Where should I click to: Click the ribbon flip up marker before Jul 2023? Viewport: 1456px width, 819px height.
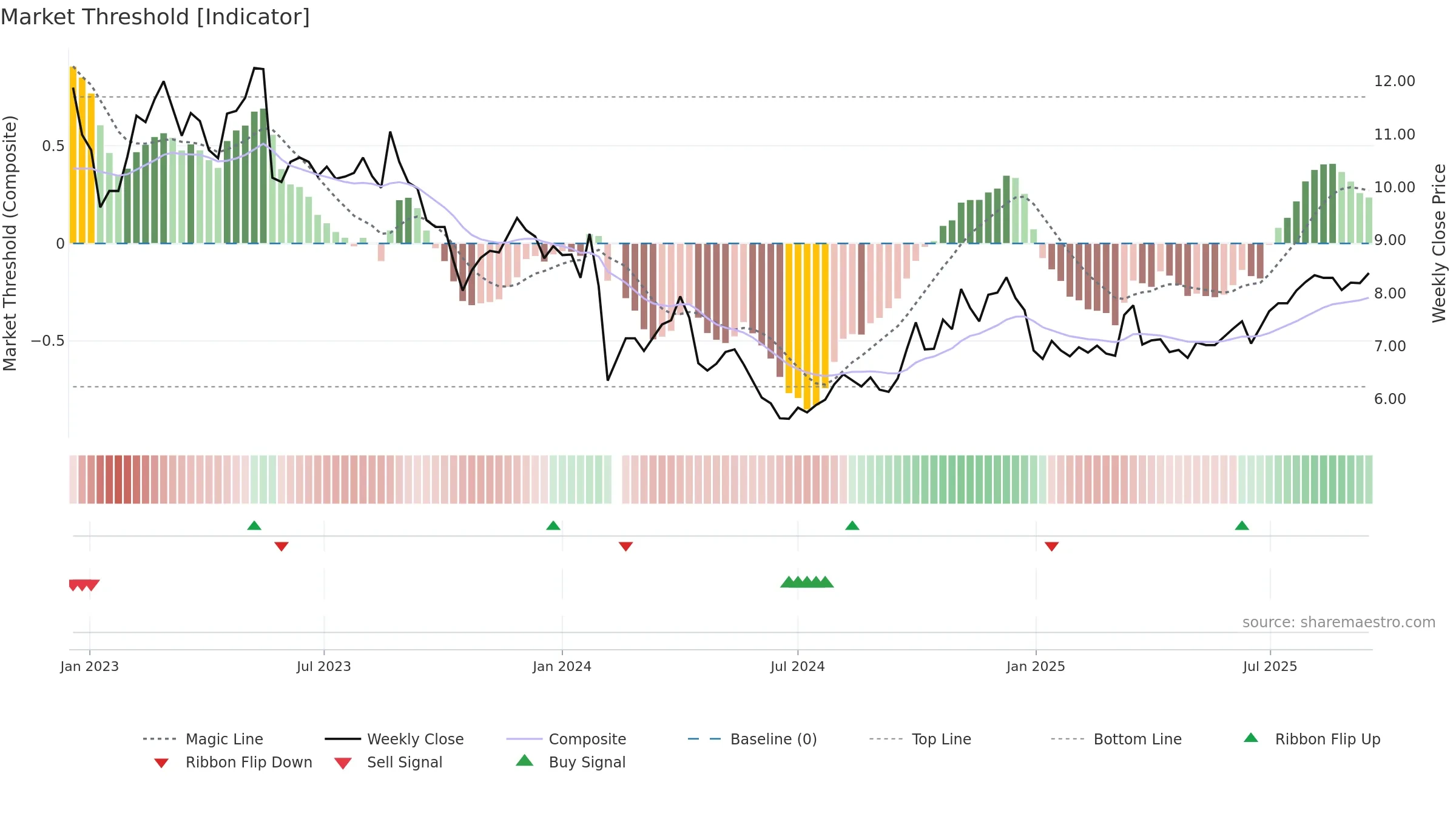click(x=254, y=525)
